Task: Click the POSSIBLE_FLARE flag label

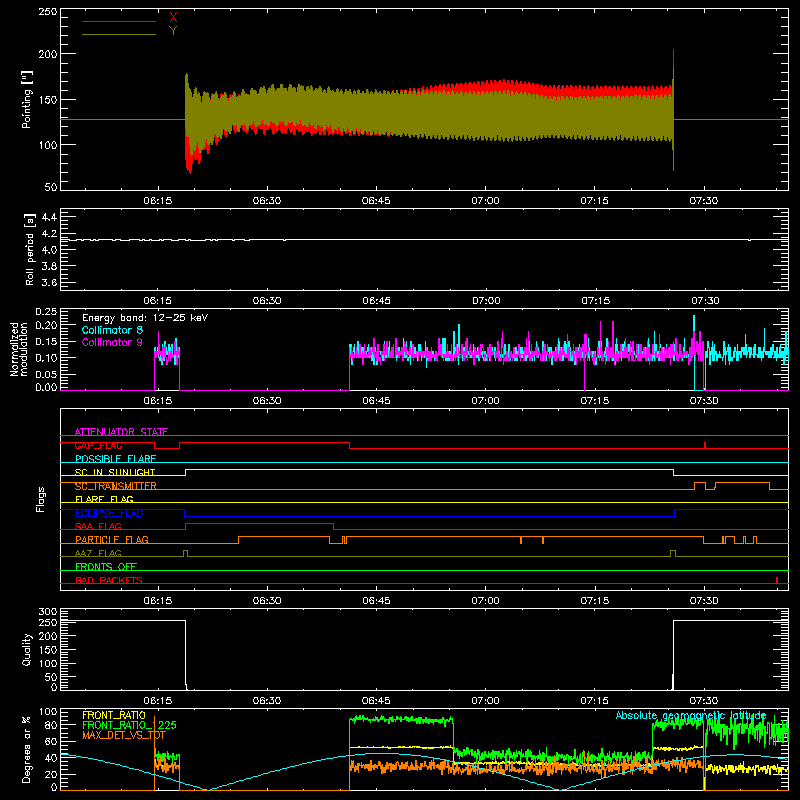Action: (x=115, y=459)
